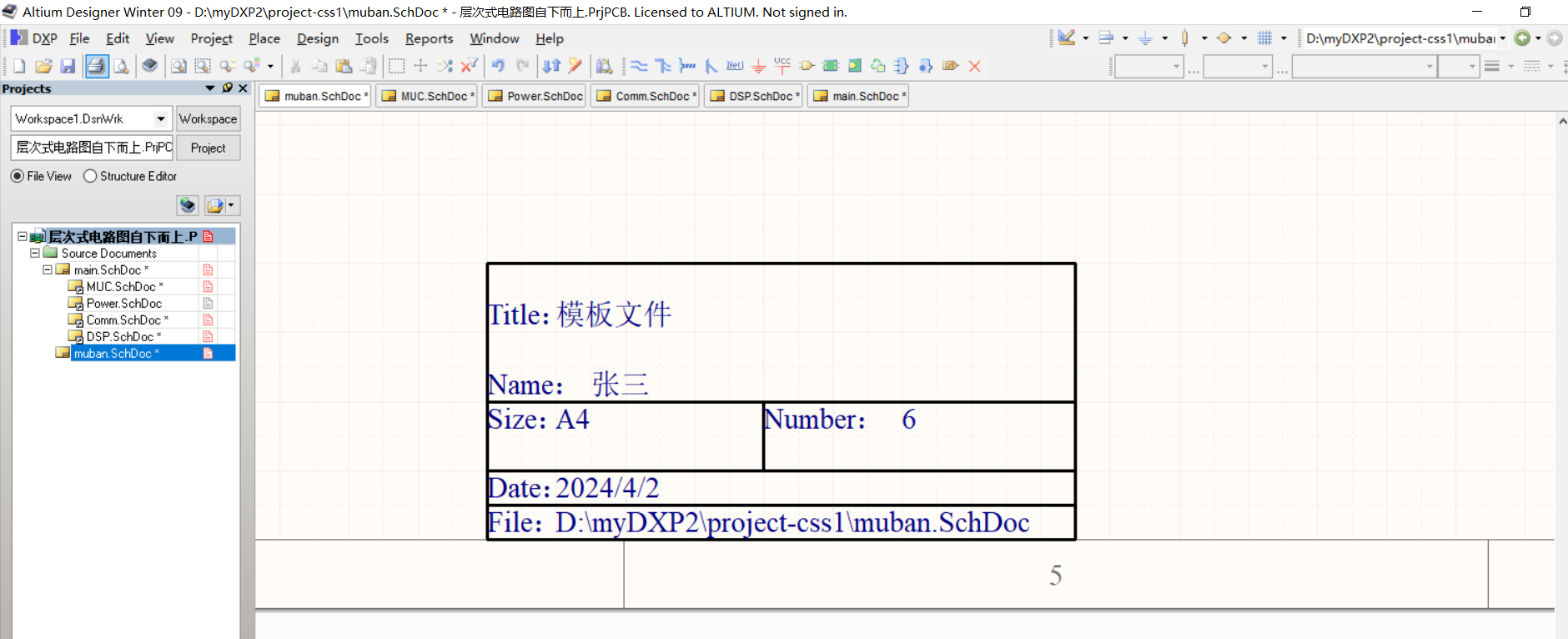Click the Compile layers icon in Projects panel

(188, 205)
